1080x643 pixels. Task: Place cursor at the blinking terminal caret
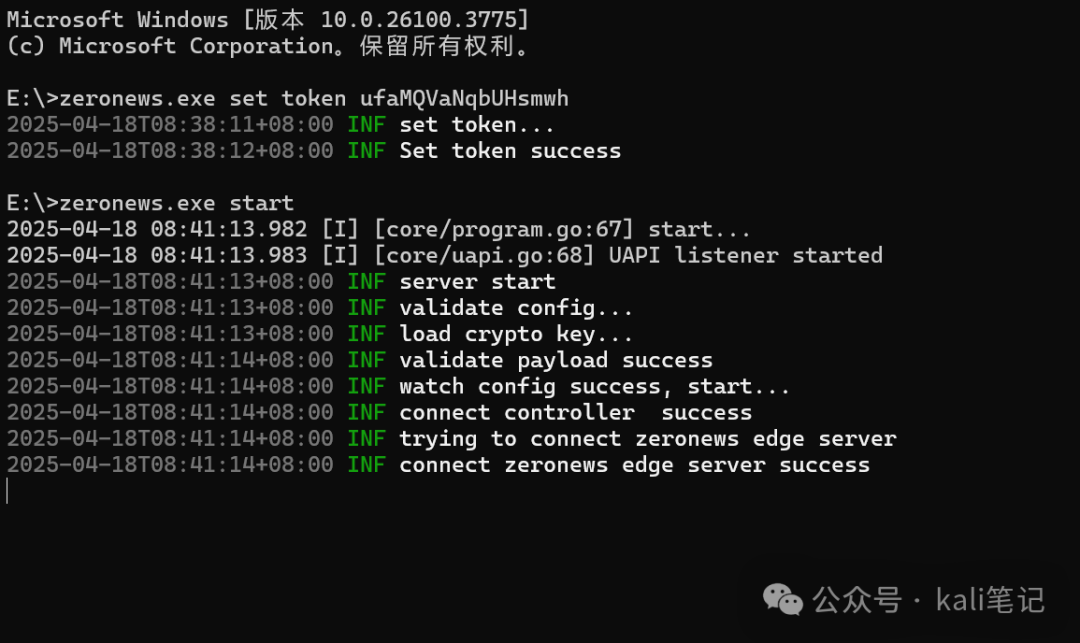tap(7, 491)
